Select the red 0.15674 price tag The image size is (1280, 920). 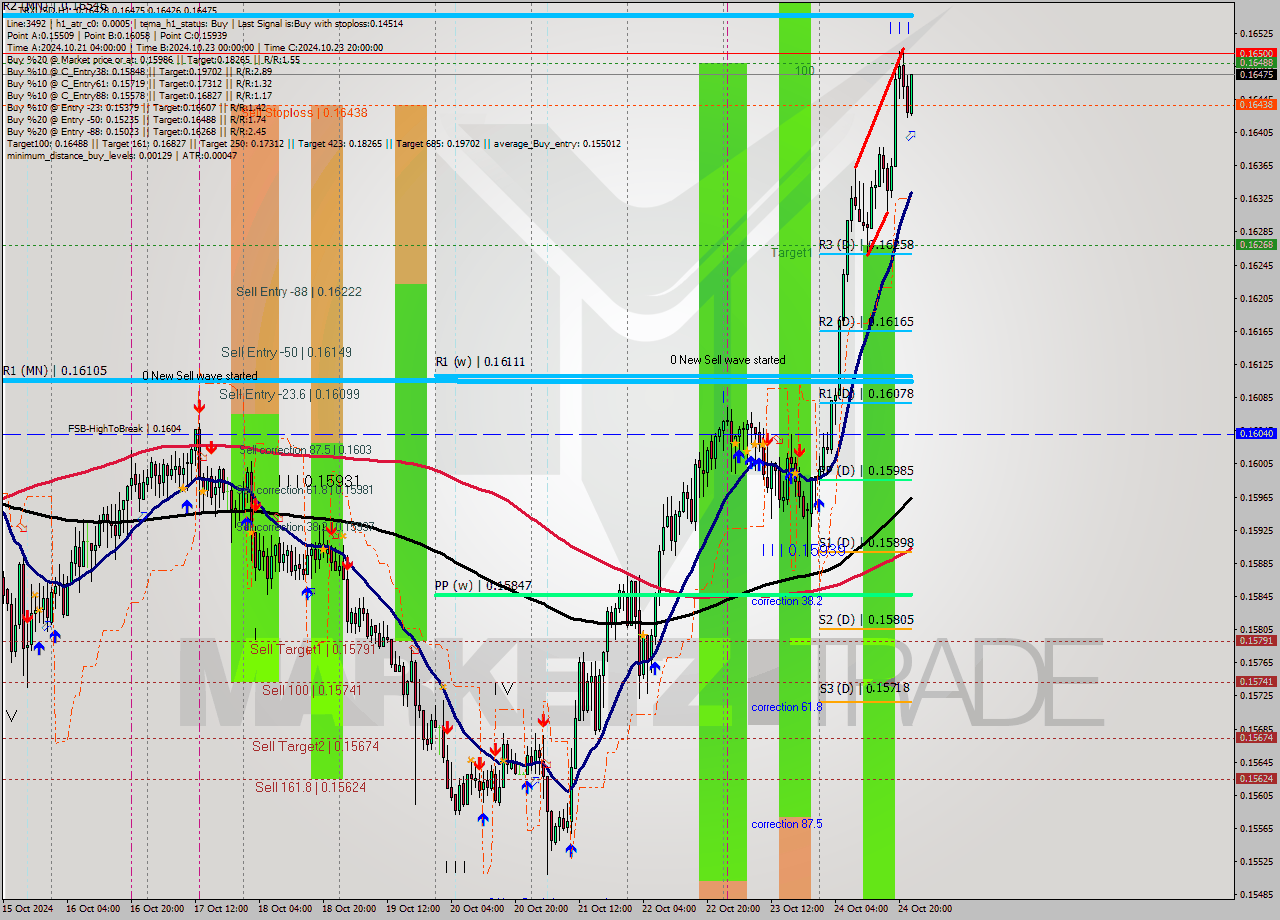click(1256, 737)
